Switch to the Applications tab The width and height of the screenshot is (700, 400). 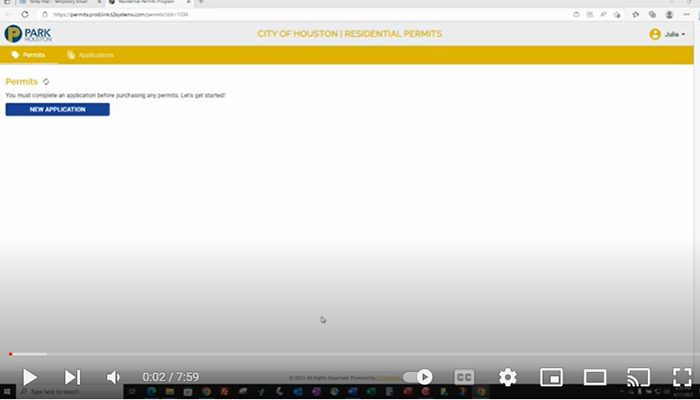point(91,55)
